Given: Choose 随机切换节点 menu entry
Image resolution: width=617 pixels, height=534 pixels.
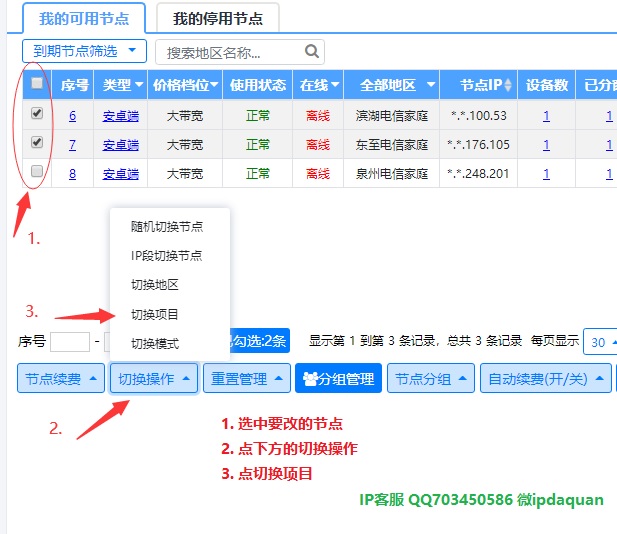Looking at the screenshot, I should click(x=166, y=227).
